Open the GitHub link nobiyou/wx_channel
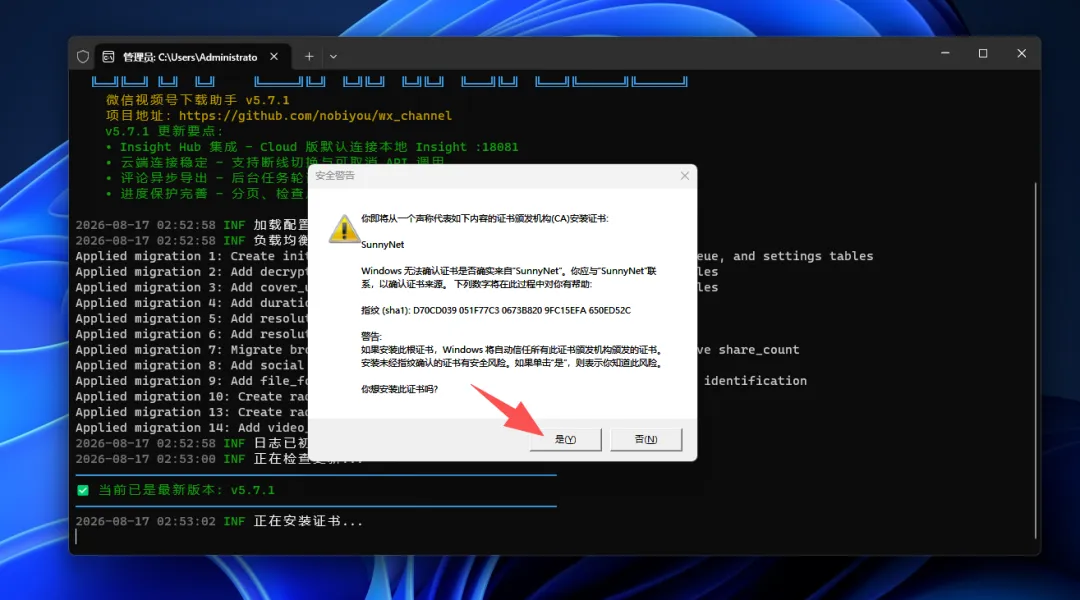The image size is (1080, 600). point(315,116)
